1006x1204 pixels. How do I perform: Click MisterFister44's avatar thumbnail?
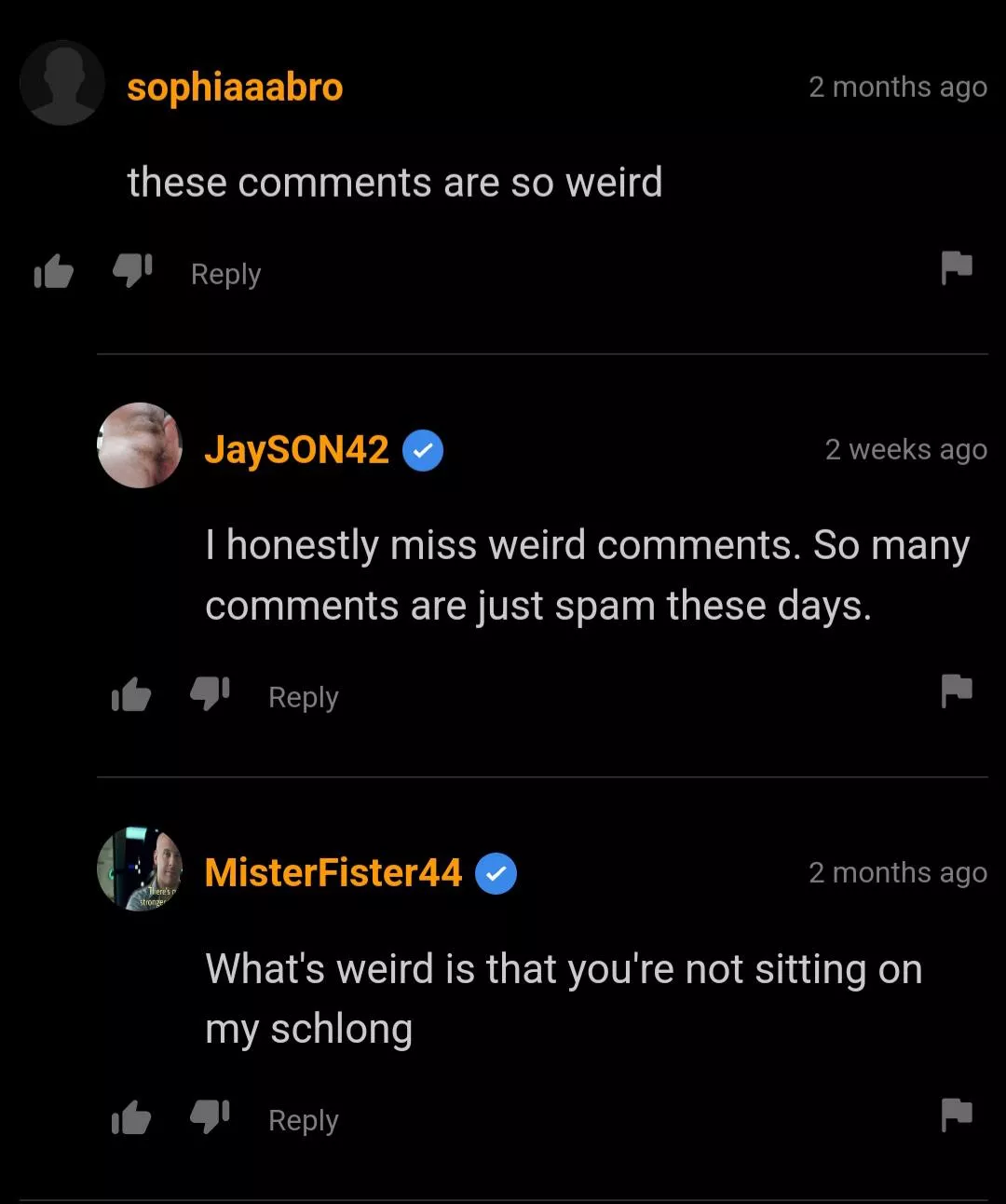click(140, 869)
